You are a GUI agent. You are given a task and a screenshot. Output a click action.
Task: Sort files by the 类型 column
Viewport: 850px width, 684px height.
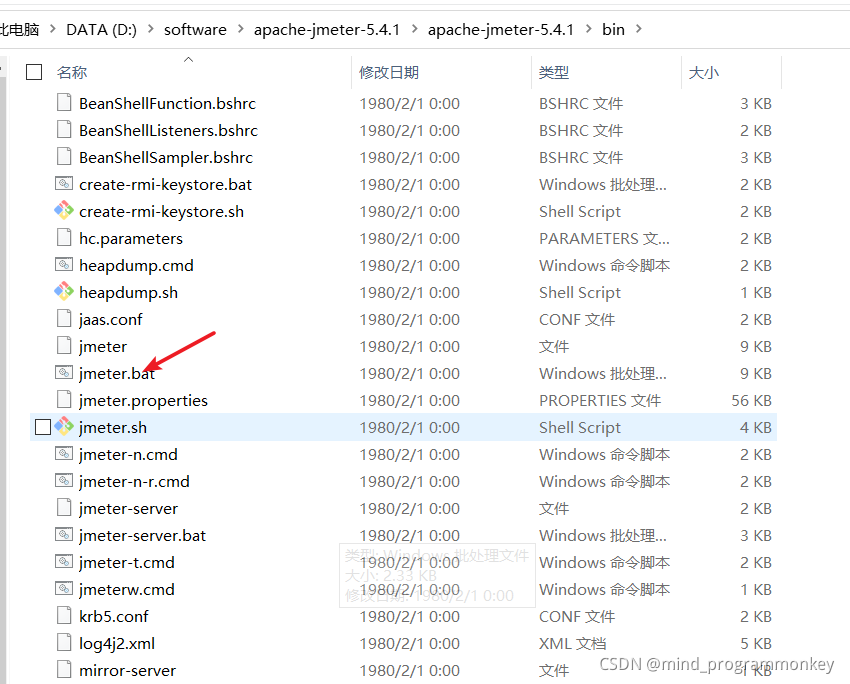(554, 72)
